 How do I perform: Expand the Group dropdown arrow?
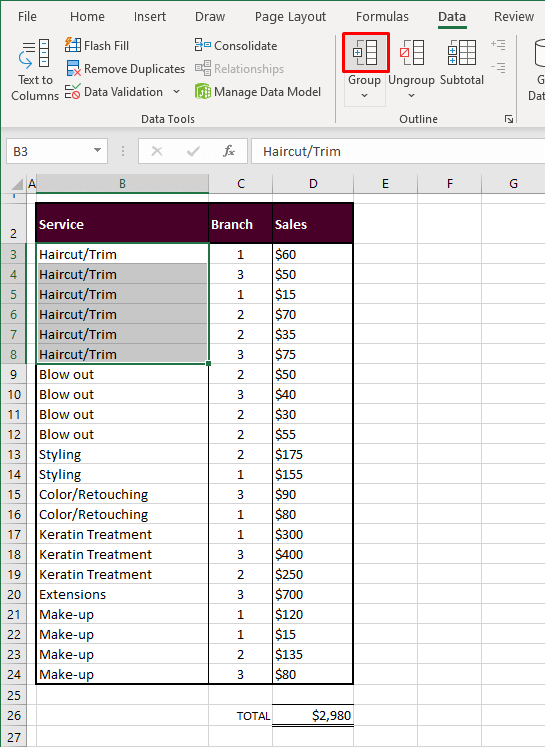(x=364, y=96)
